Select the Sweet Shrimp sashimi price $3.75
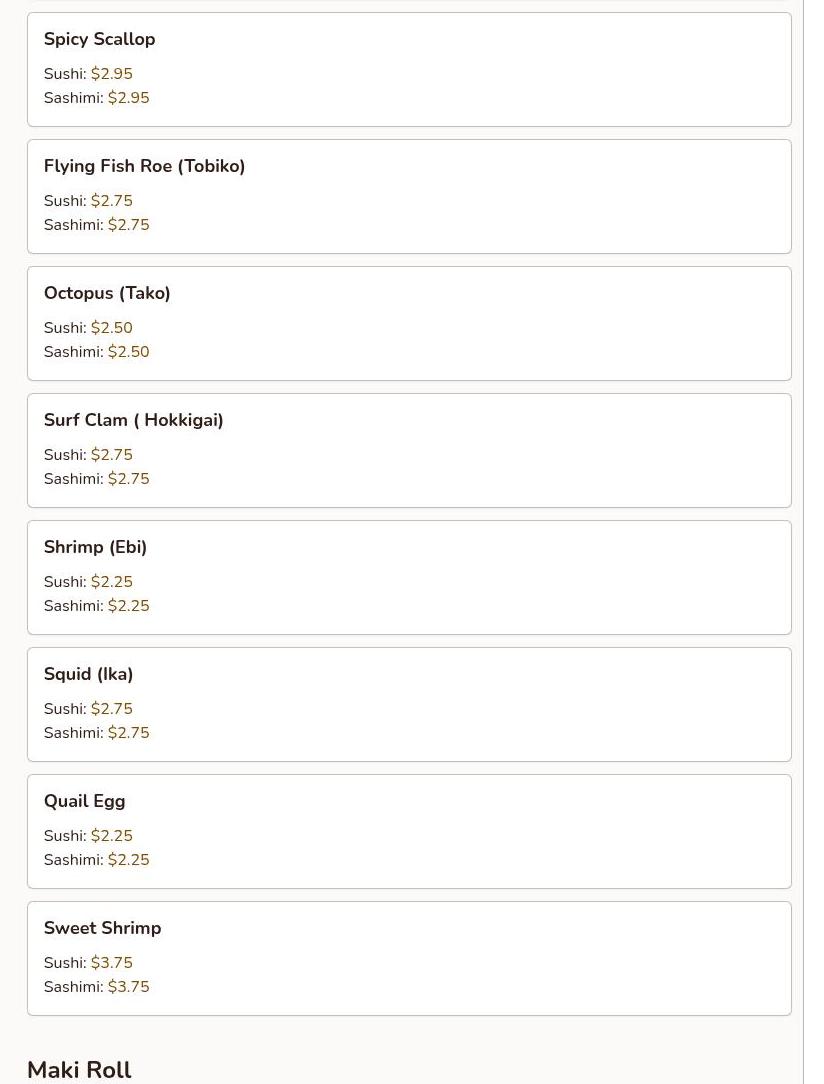Viewport: 824px width, 1084px height. 128,987
